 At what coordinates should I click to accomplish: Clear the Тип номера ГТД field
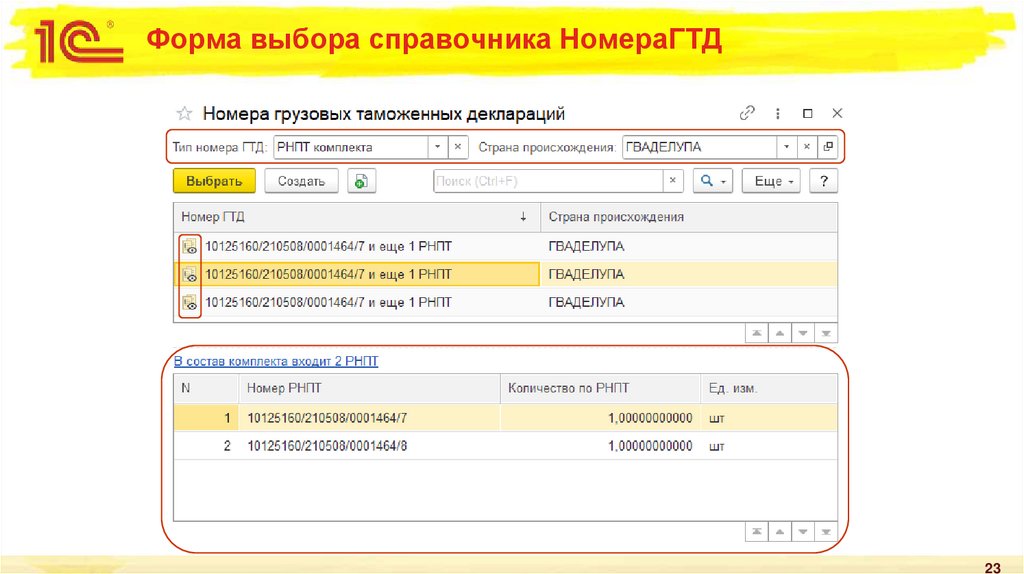pos(458,147)
